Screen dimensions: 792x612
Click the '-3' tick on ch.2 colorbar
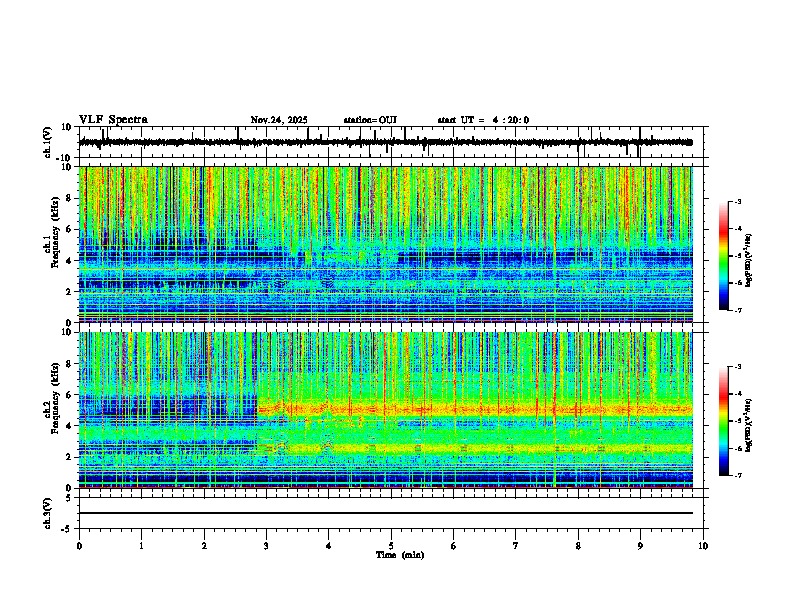tap(738, 367)
